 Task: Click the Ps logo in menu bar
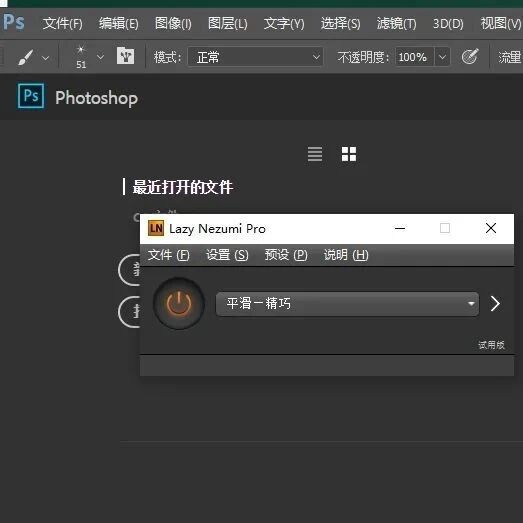[14, 22]
